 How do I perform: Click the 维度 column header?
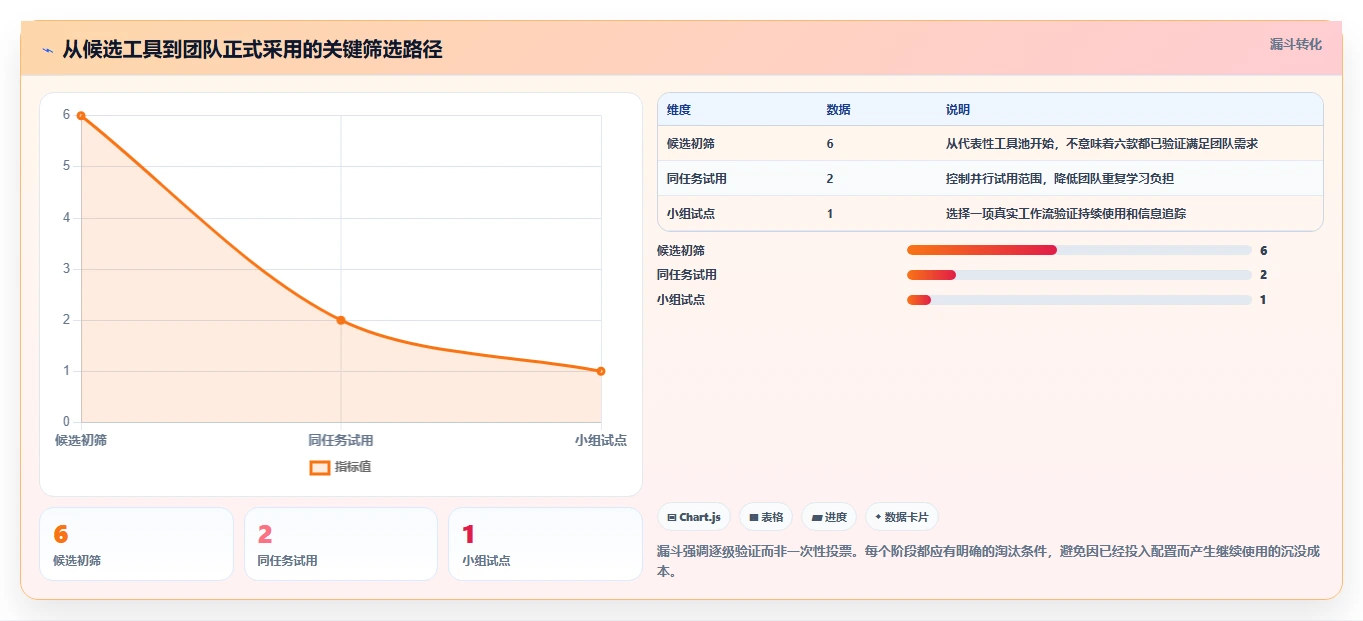pos(679,110)
